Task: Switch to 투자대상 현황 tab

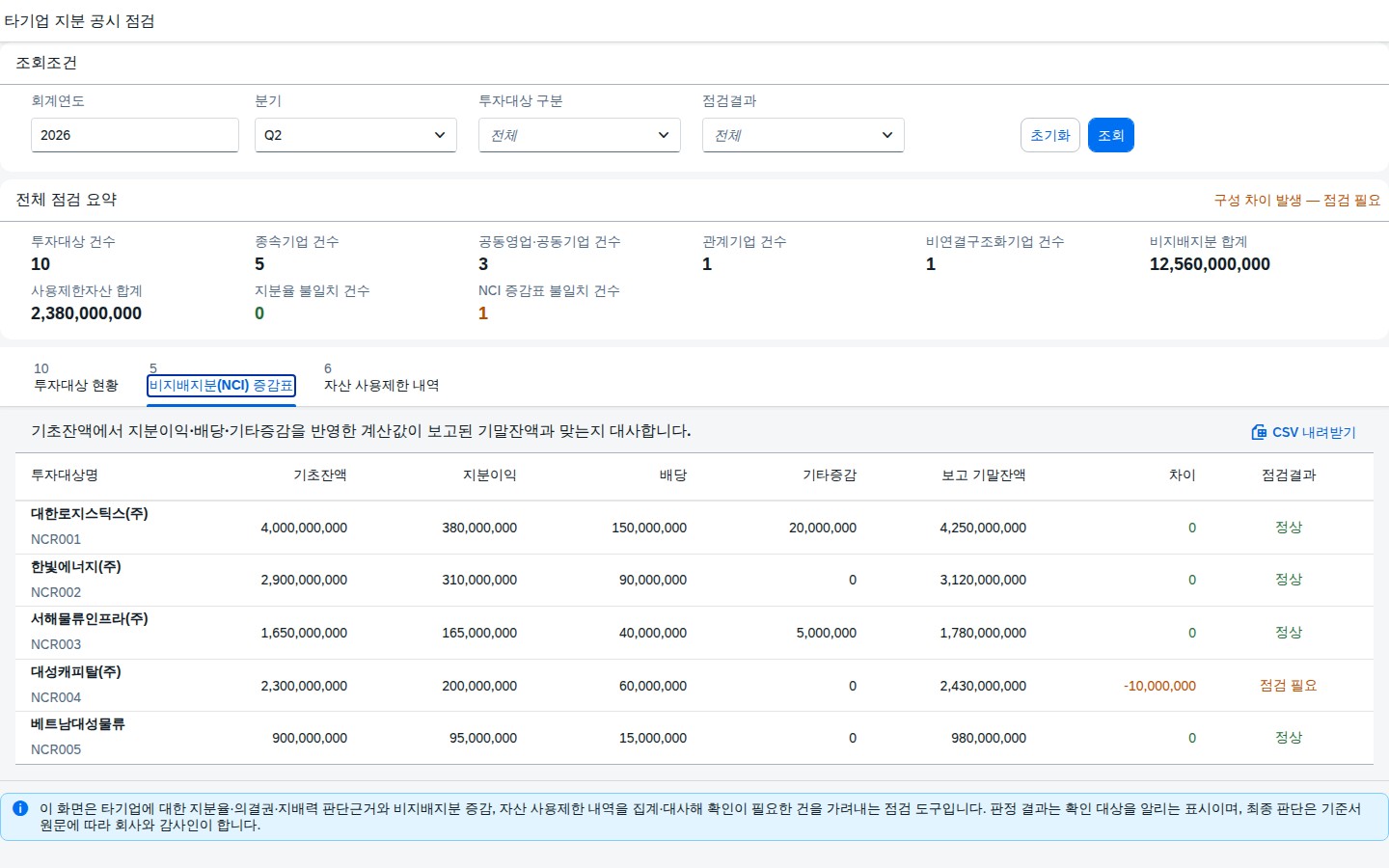Action: [76, 377]
